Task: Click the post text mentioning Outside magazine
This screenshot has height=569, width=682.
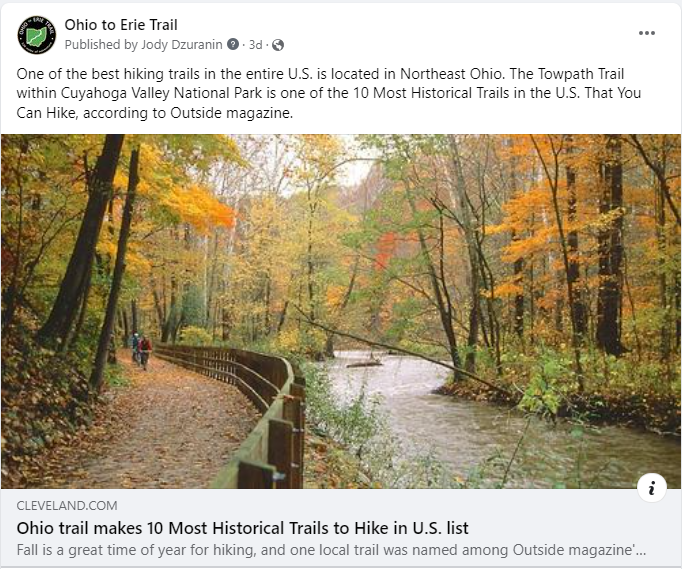Action: click(155, 113)
